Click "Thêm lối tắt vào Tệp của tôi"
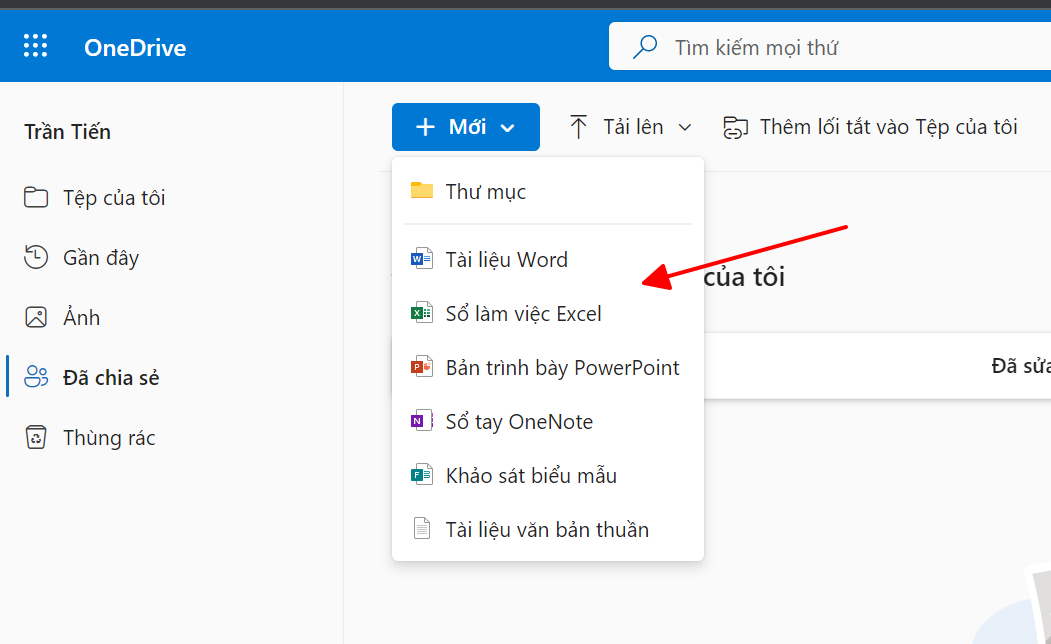The image size is (1051, 644). 888,127
